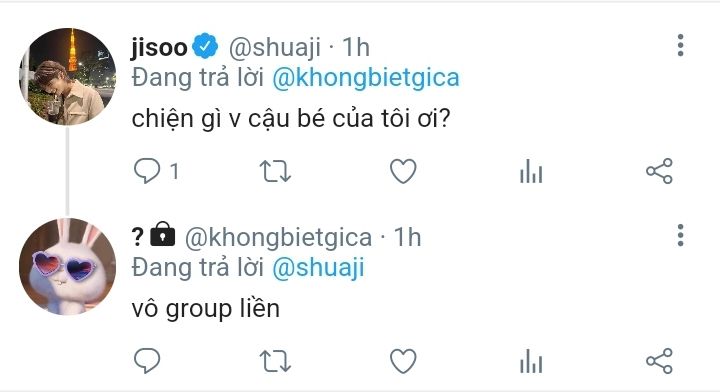720x392 pixels.
Task: View analytics for jisoo's tweet
Action: click(531, 171)
